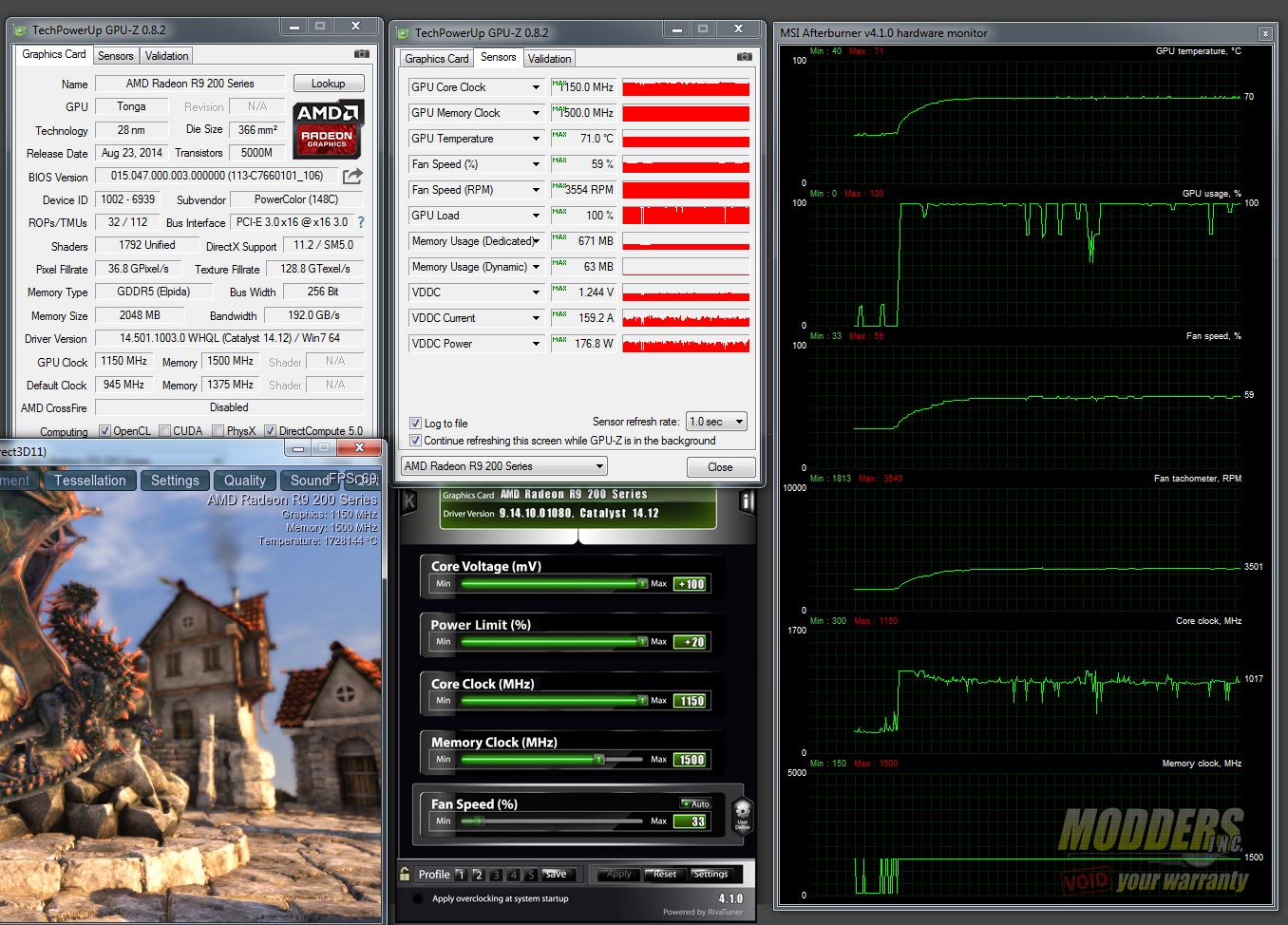1288x925 pixels.
Task: Click the Power Limit (%) slider handle
Action: [x=643, y=642]
